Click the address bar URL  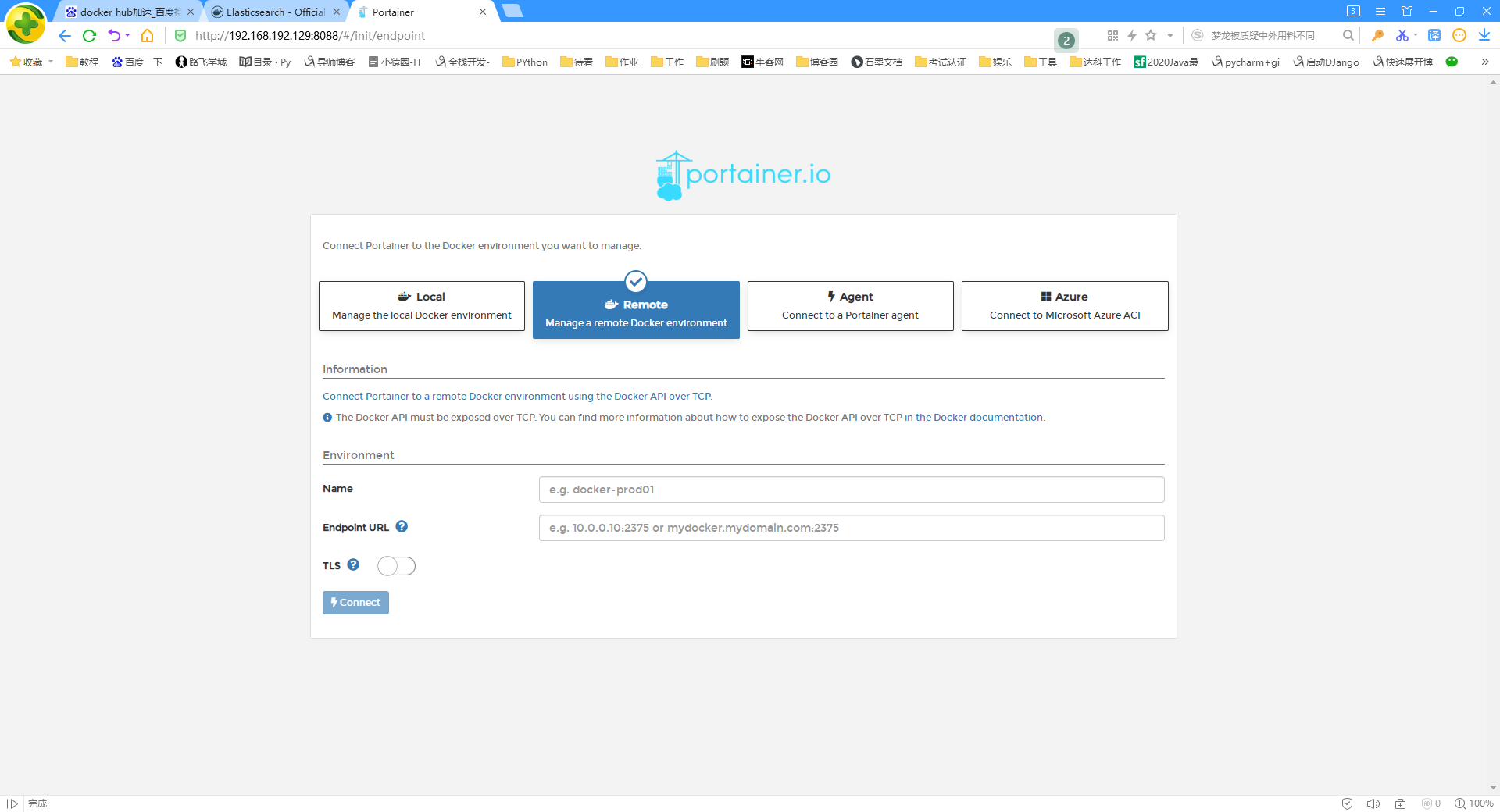[310, 36]
